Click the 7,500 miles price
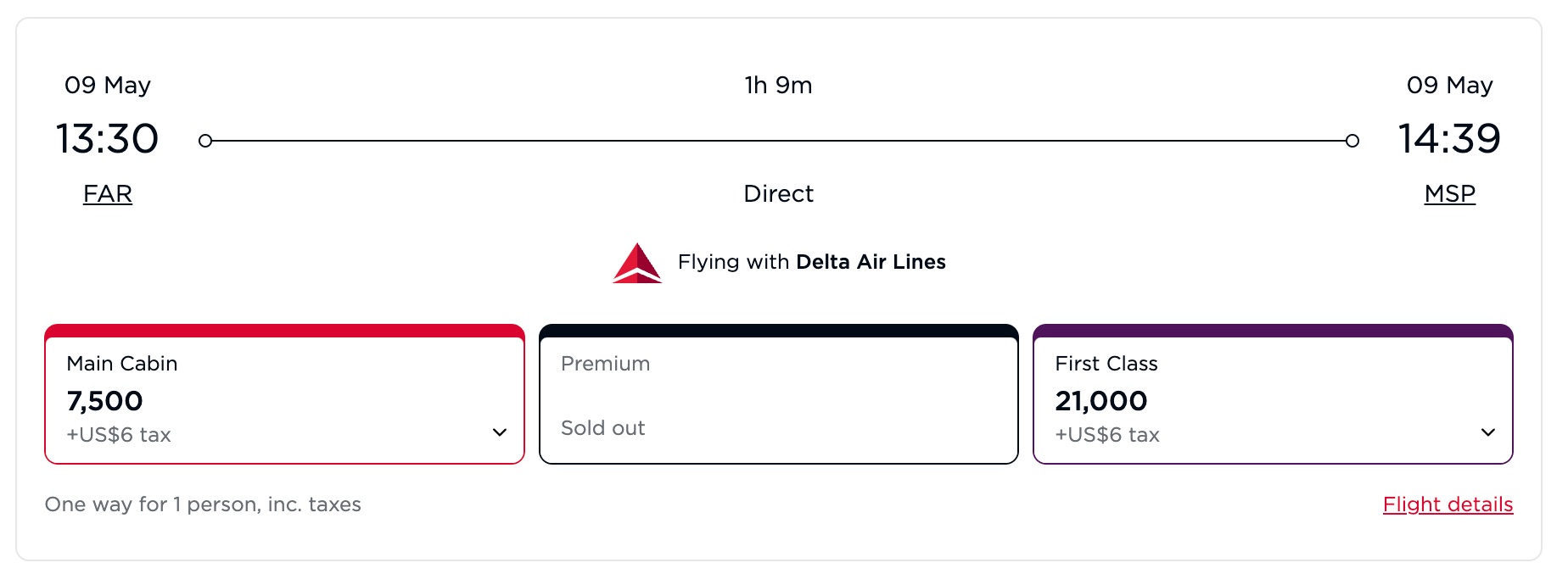Viewport: 1568px width, 585px height. click(106, 400)
